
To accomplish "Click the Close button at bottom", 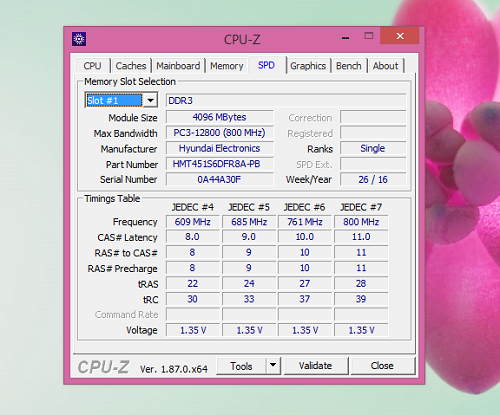I will point(382,366).
